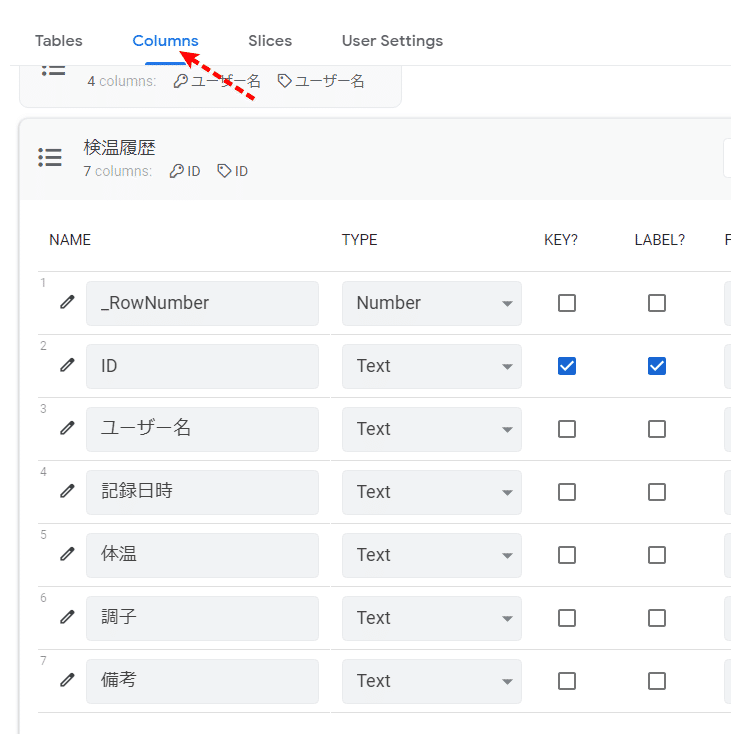Image resolution: width=731 pixels, height=734 pixels.
Task: Open the edit pencil for ユーザー名 column
Action: (x=67, y=428)
